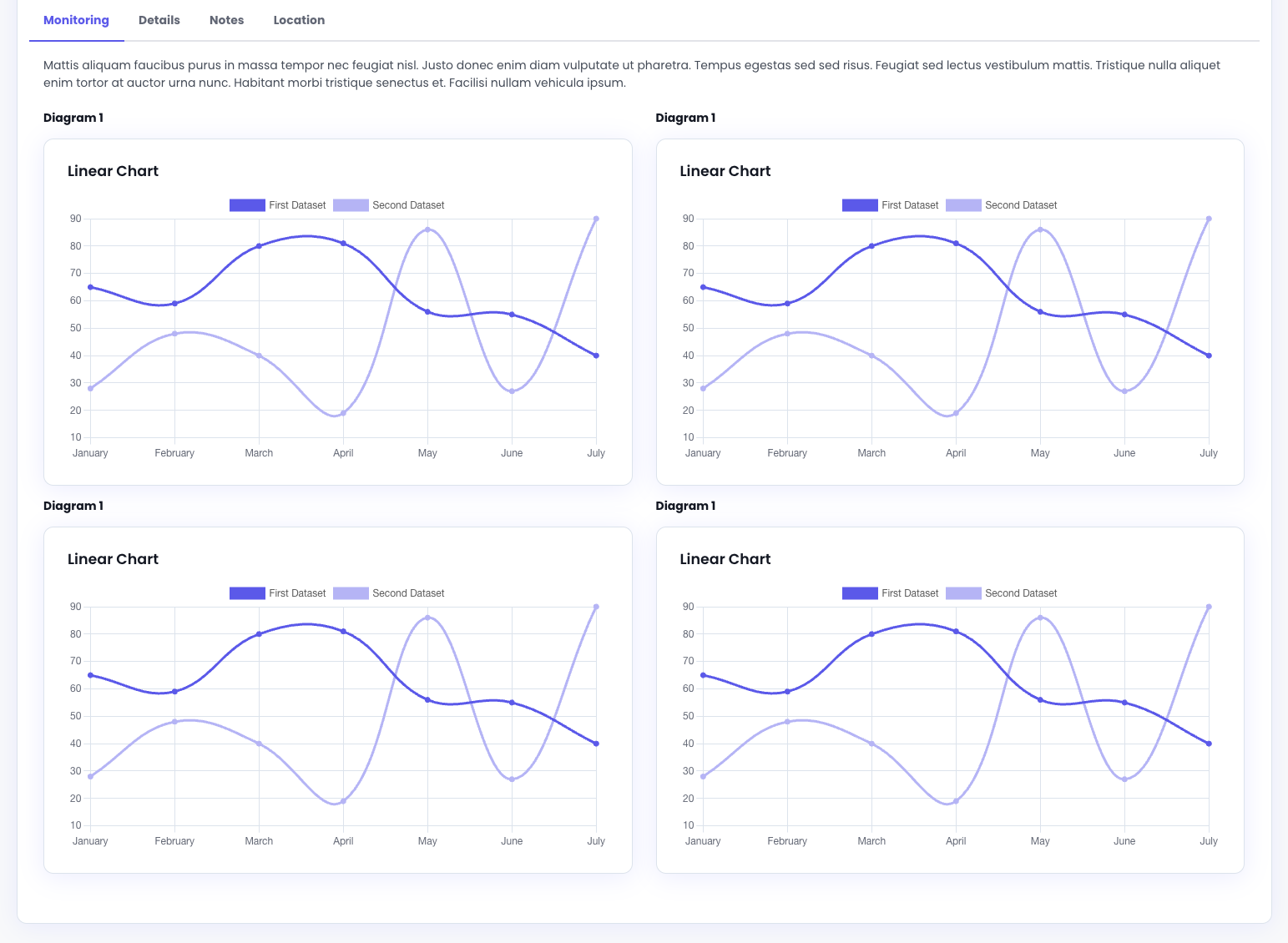Click the 'May' axis label in bottom-right chart
The width and height of the screenshot is (1288, 943).
click(1040, 841)
